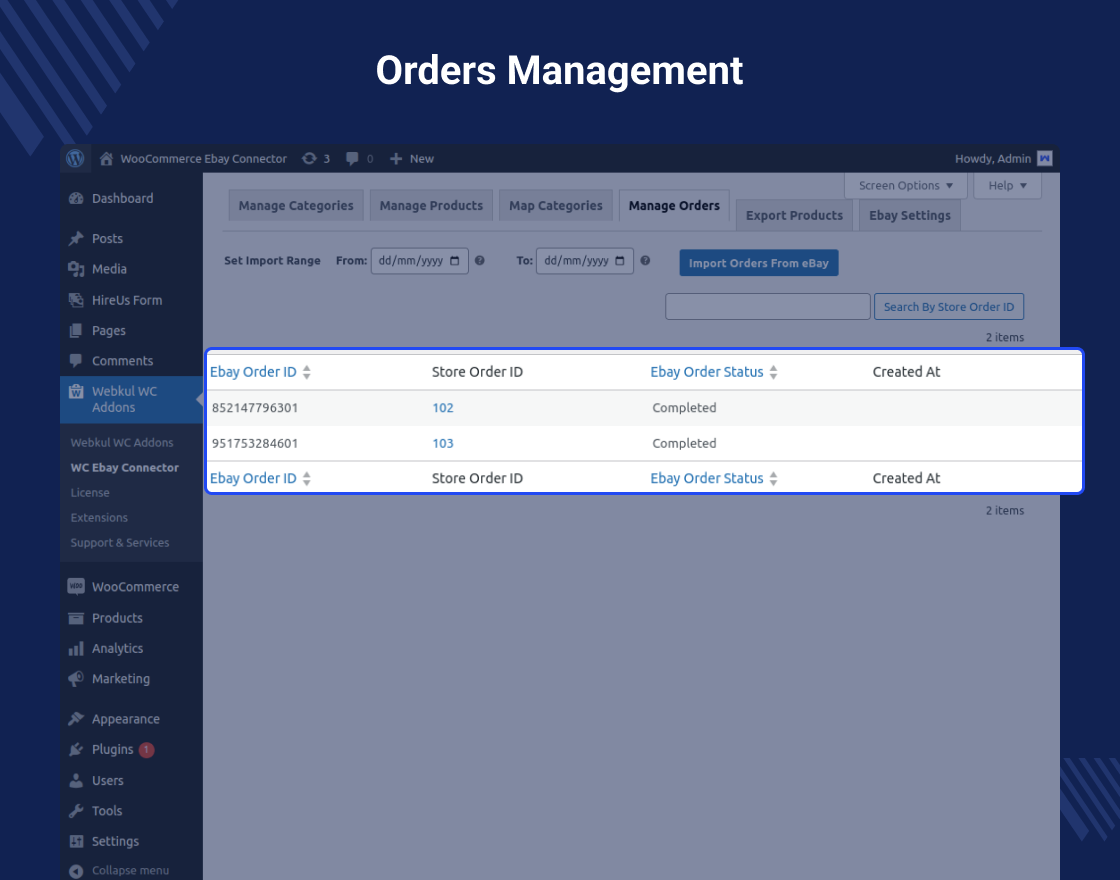The image size is (1120, 880).
Task: Open the WordPress logo menu in admin bar
Action: (x=76, y=158)
